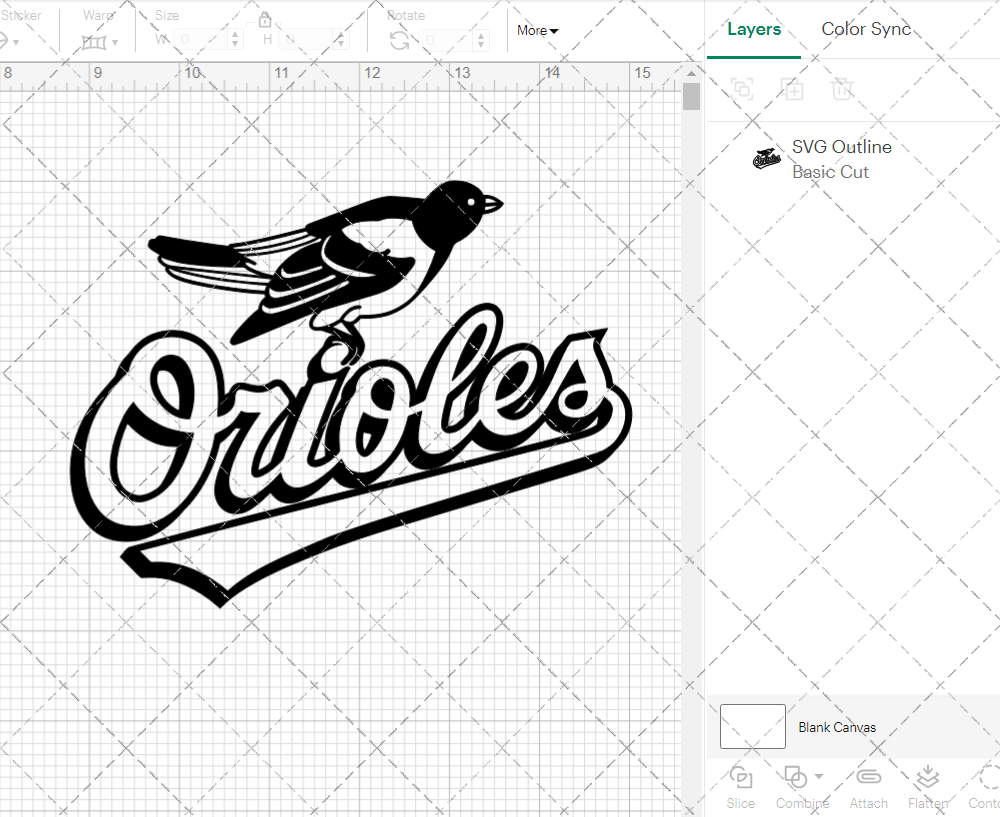
Task: Select the Layers tab
Action: click(754, 29)
